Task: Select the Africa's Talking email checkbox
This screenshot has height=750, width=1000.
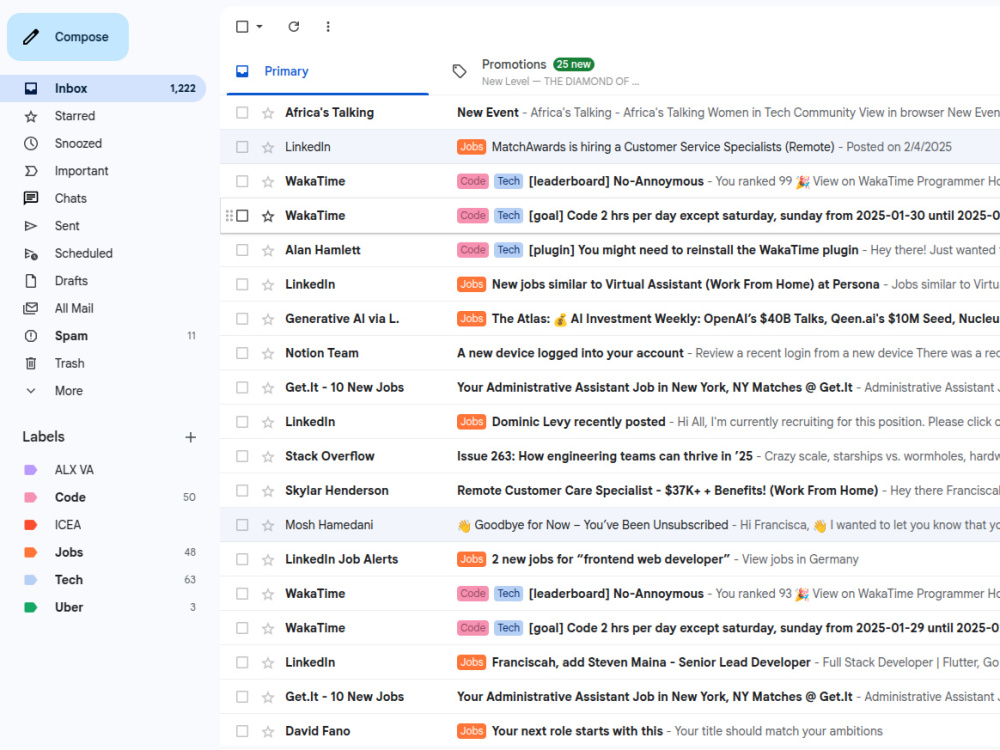Action: click(242, 113)
